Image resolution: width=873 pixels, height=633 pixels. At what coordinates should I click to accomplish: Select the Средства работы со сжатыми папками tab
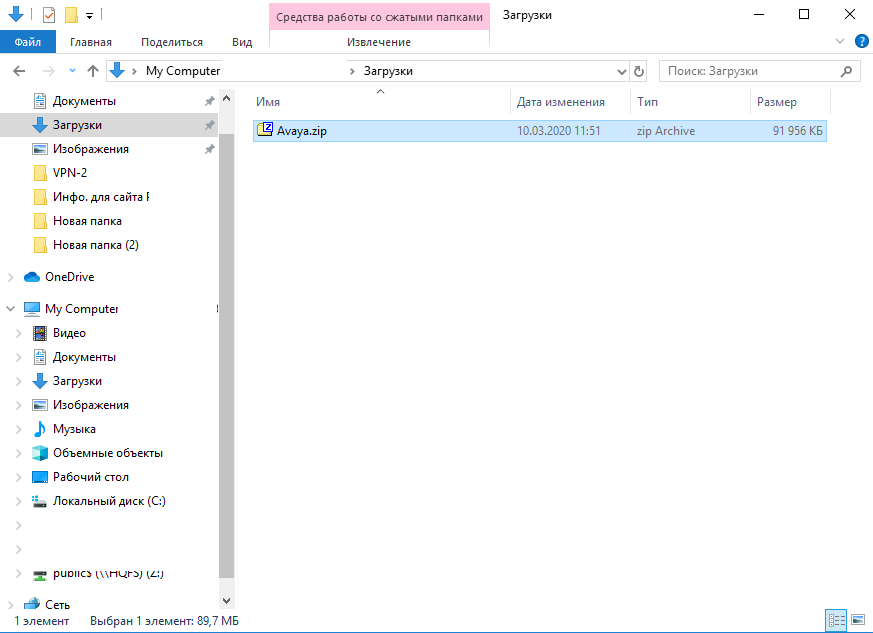(x=379, y=17)
